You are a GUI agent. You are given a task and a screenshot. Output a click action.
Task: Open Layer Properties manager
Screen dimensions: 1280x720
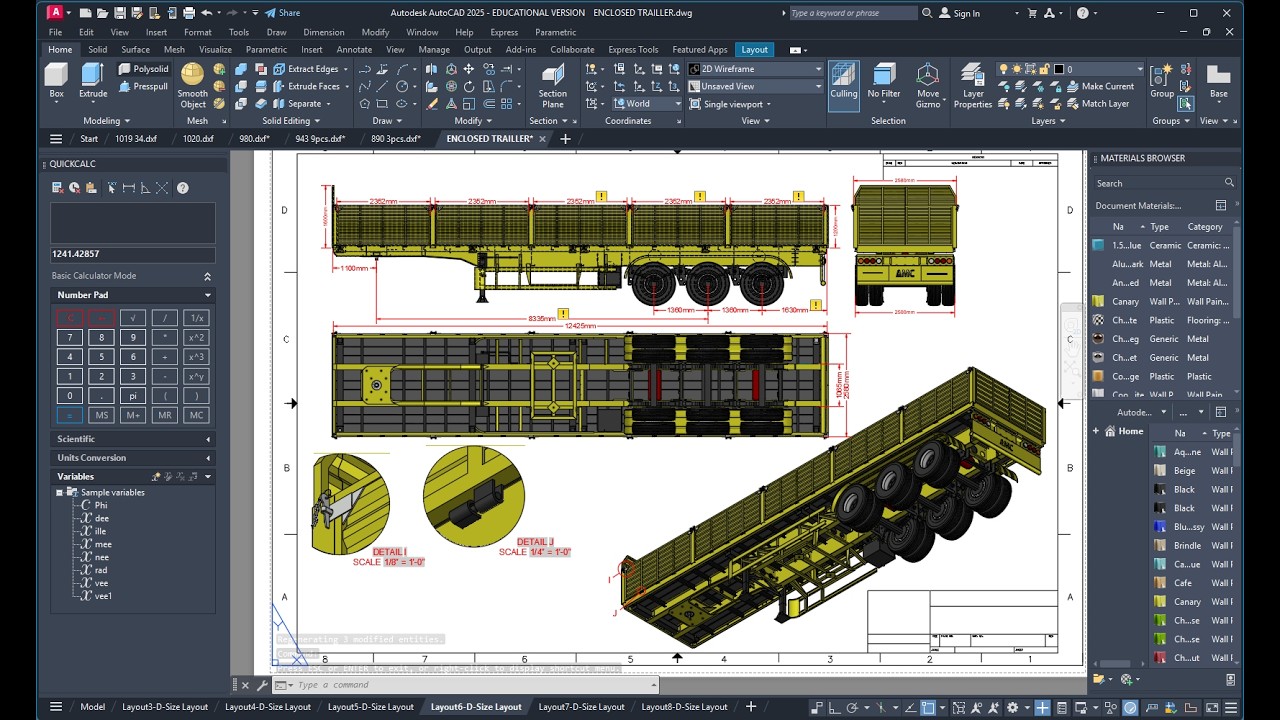click(x=973, y=86)
